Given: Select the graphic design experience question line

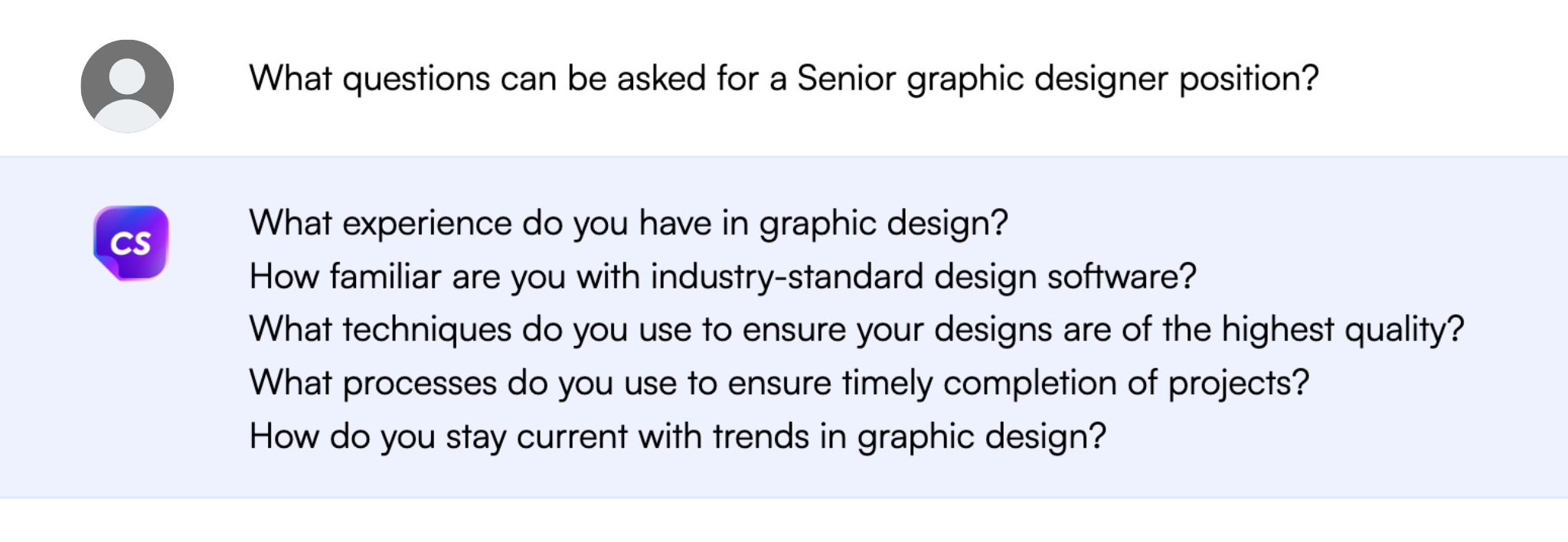Looking at the screenshot, I should click(x=628, y=224).
